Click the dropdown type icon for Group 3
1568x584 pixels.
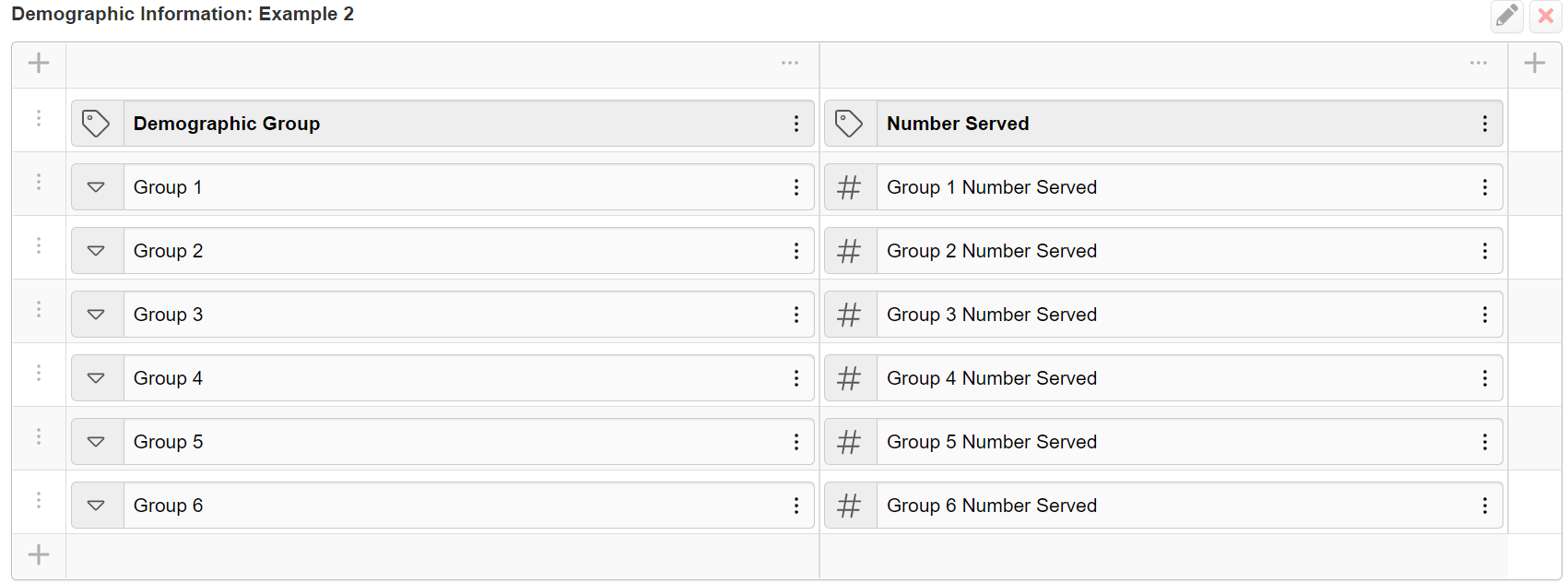pos(97,315)
